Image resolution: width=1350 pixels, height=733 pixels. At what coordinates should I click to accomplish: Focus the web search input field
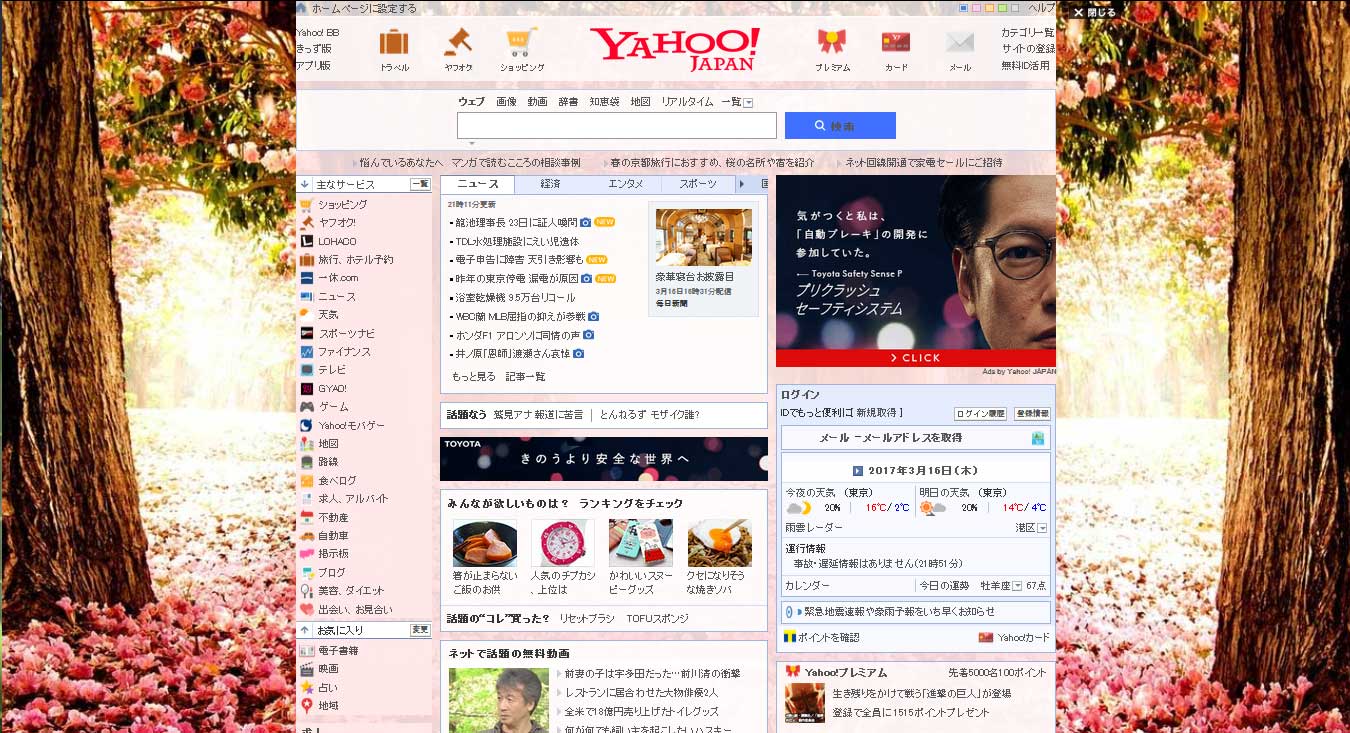[x=617, y=125]
